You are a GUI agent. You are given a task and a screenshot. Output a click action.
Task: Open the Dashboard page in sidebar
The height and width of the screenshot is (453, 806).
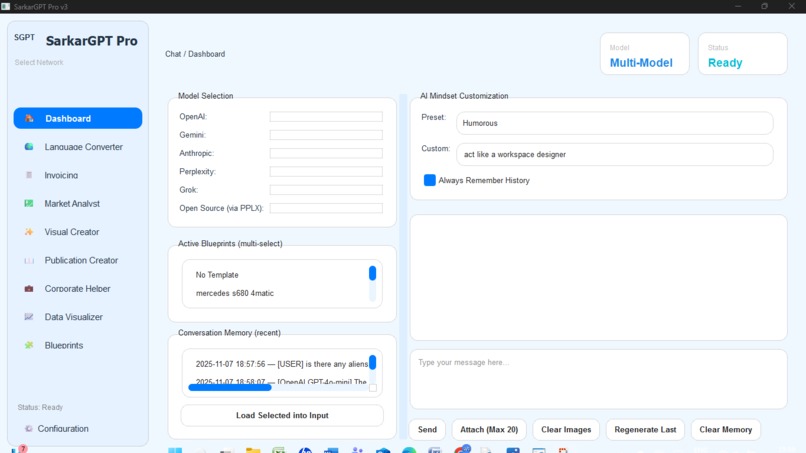coord(78,118)
